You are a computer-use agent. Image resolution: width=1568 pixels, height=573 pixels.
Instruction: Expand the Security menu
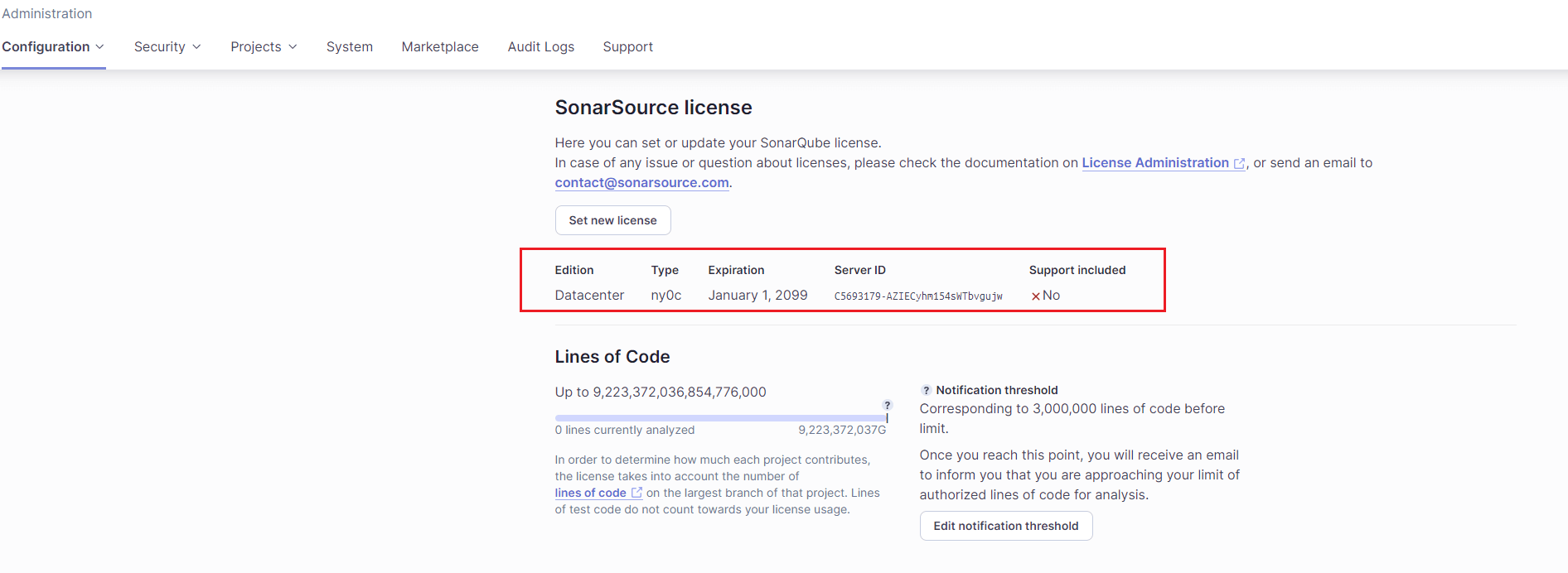(167, 46)
